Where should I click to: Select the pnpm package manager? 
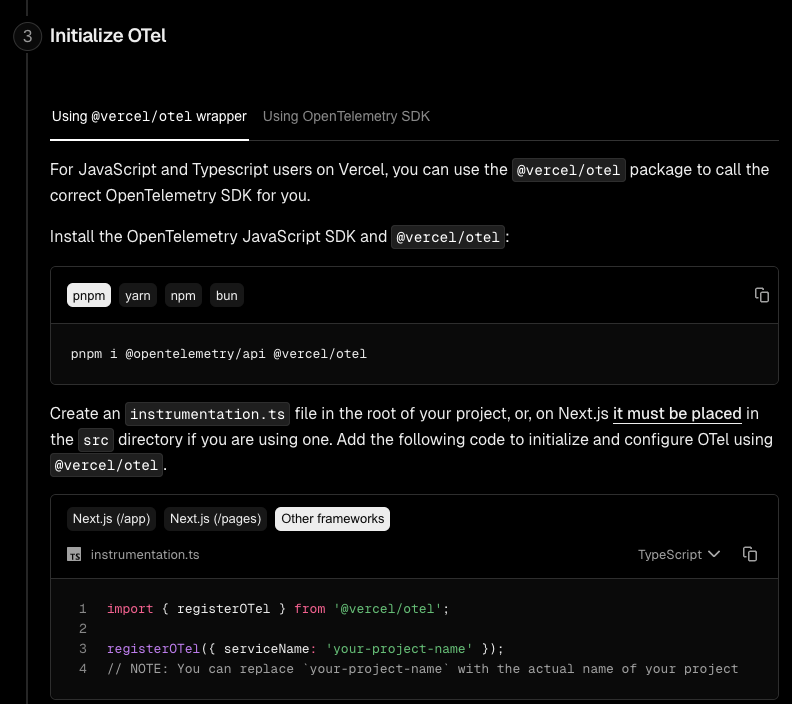tap(89, 295)
